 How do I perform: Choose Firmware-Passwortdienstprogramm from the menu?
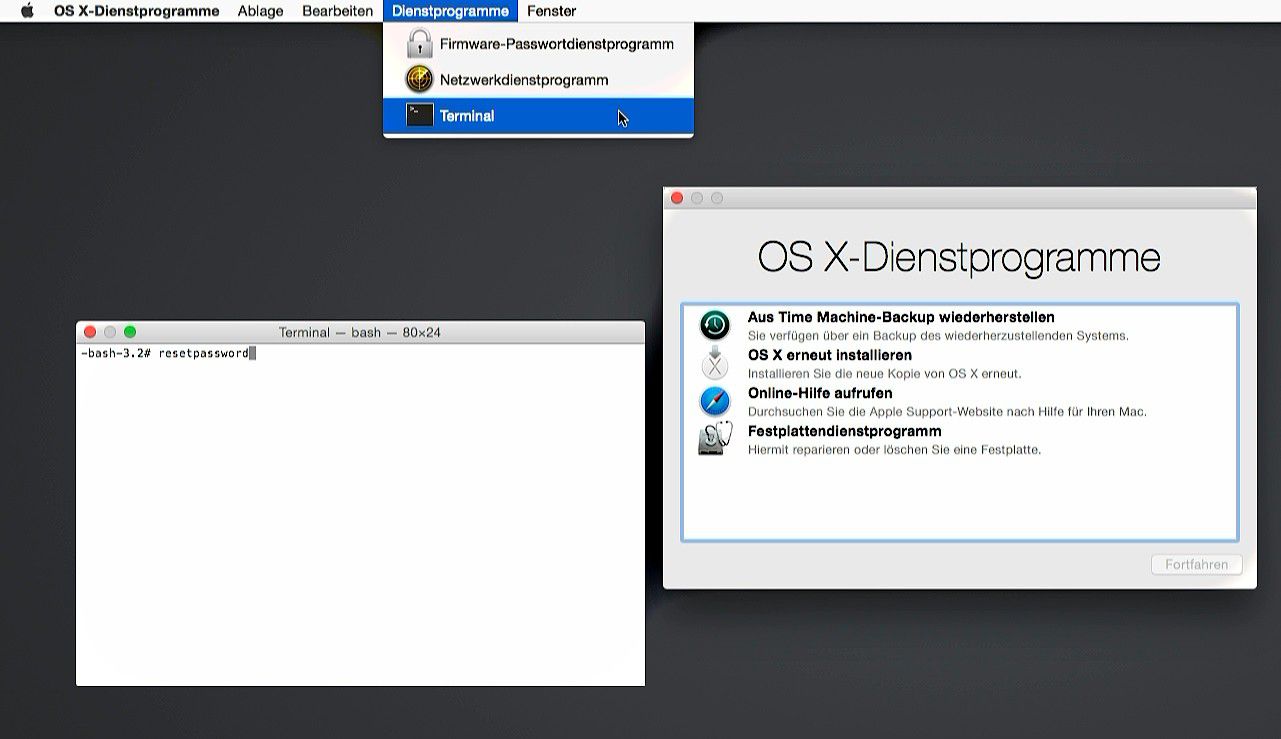click(538, 44)
